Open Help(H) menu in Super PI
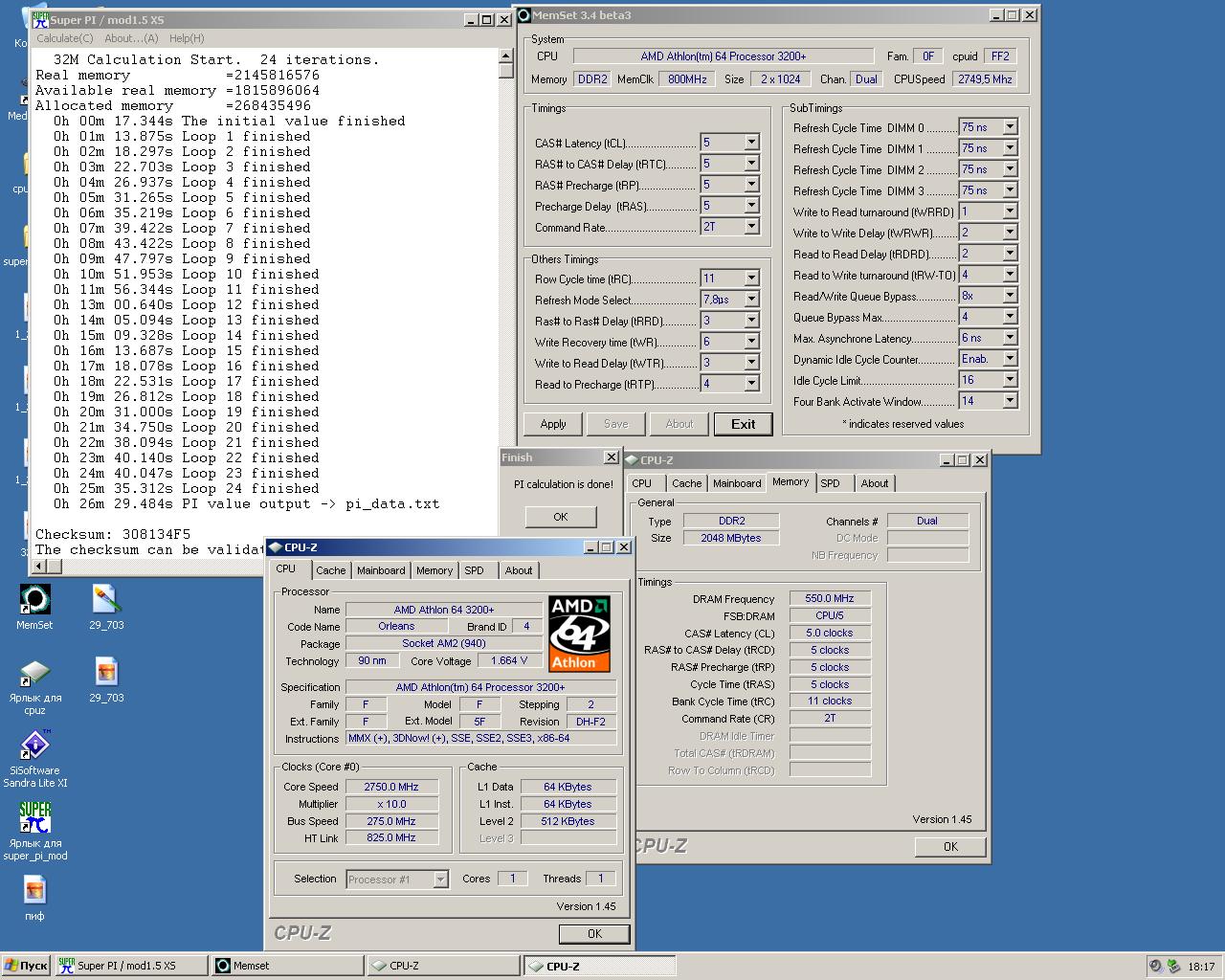 pyautogui.click(x=187, y=38)
